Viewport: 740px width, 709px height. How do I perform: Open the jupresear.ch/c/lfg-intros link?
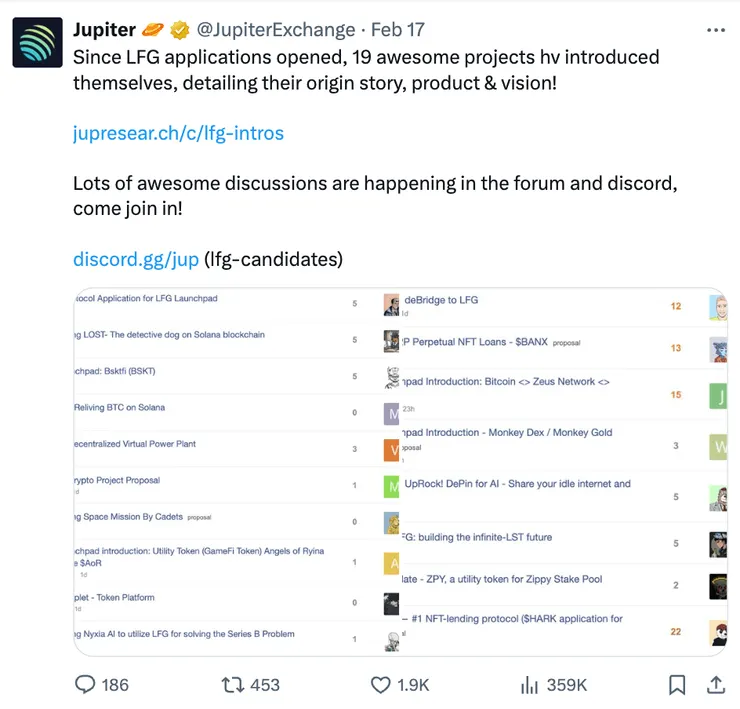(x=178, y=132)
